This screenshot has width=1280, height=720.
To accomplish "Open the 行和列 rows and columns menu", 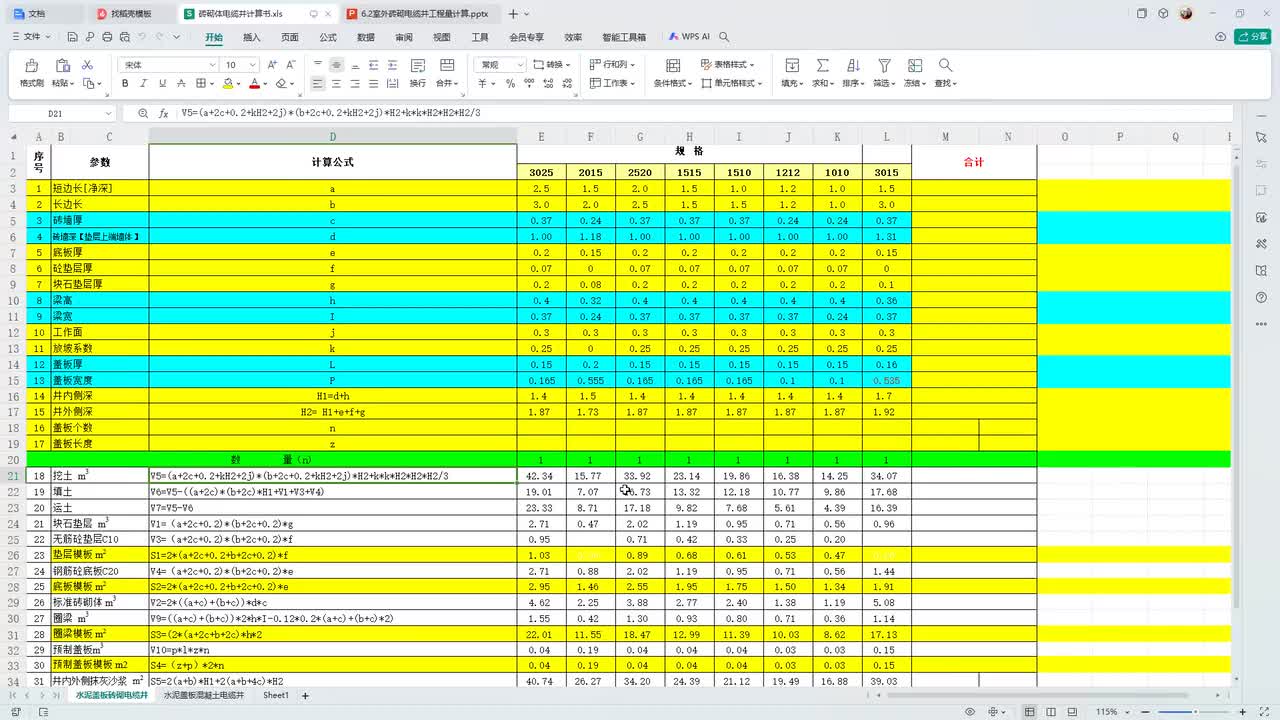I will 610,65.
